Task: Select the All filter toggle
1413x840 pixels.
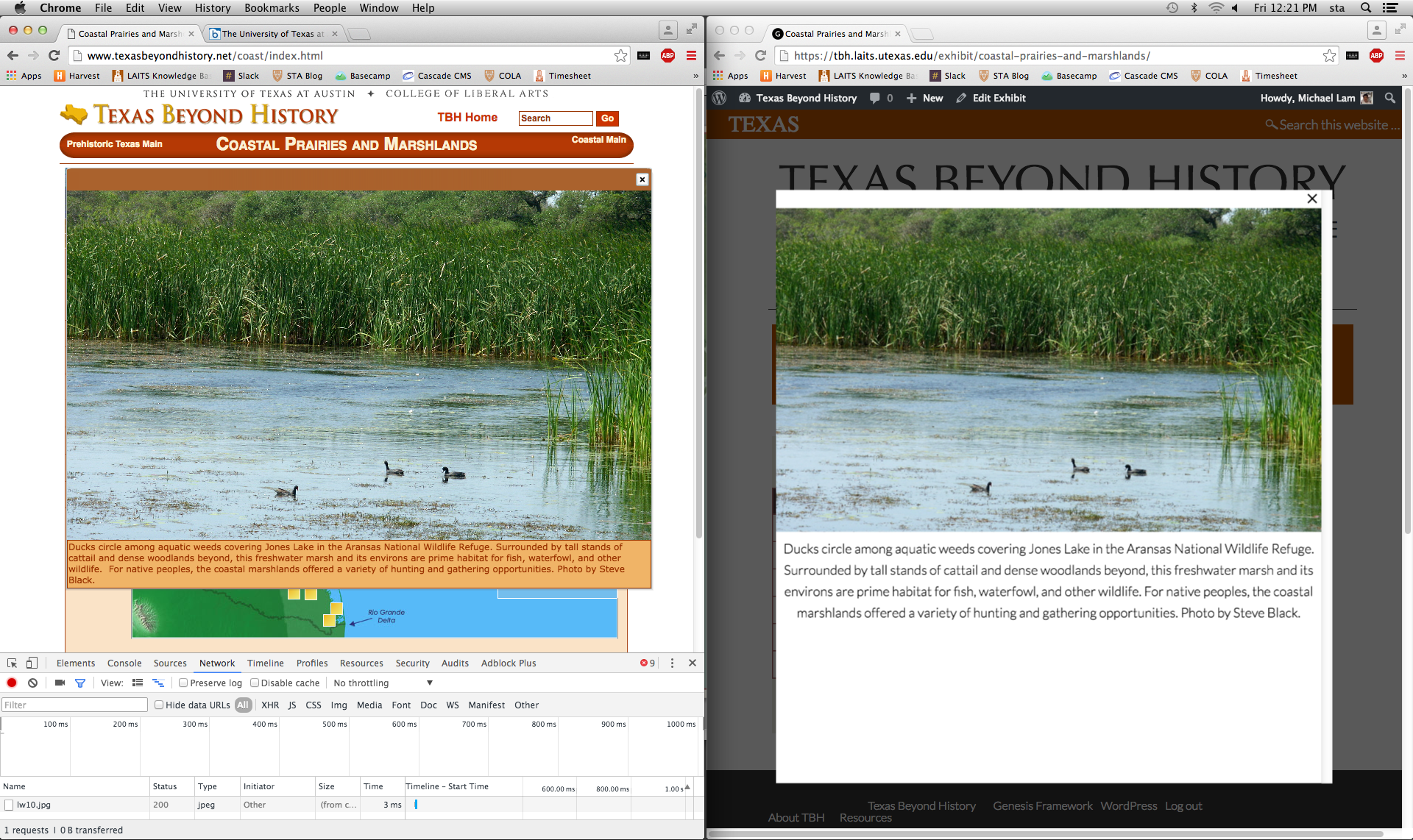Action: (243, 705)
